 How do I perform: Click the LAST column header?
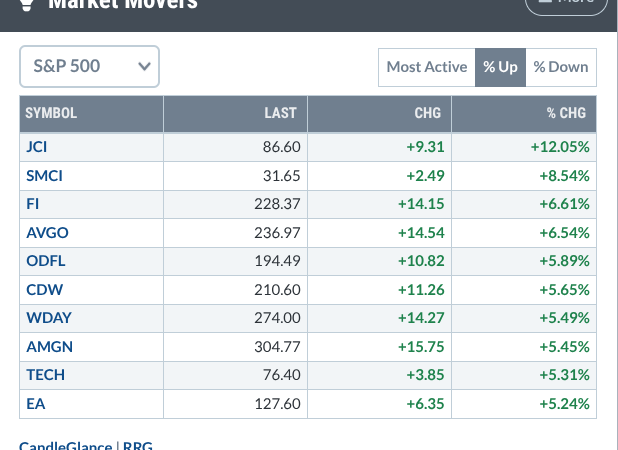click(x=235, y=113)
